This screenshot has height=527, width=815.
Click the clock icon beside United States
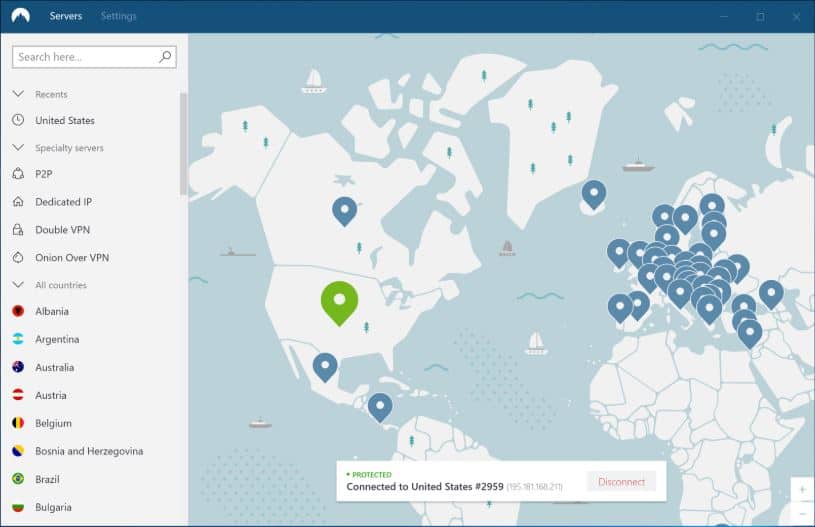pos(18,120)
